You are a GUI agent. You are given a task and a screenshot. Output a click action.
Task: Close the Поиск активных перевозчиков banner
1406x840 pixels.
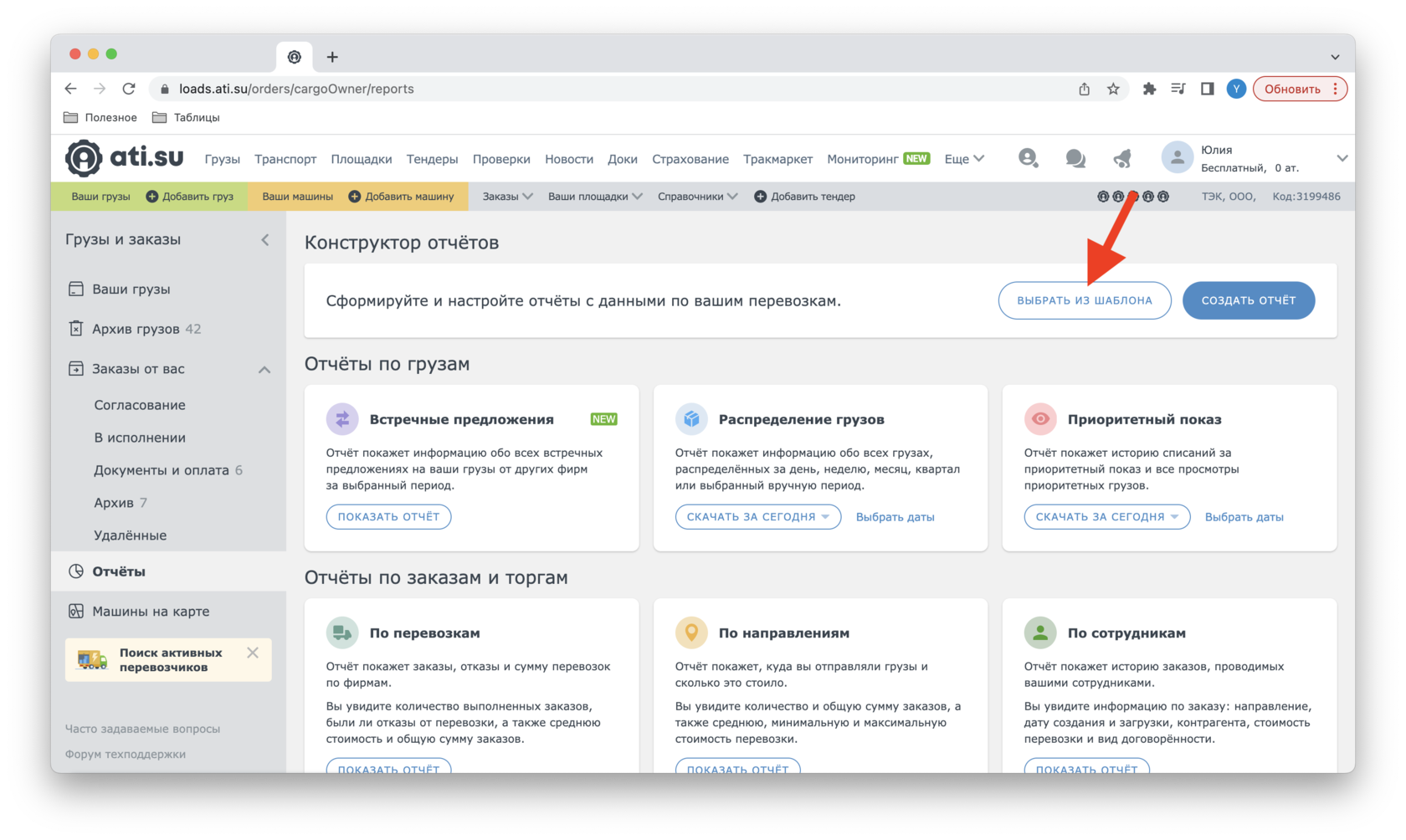(253, 653)
